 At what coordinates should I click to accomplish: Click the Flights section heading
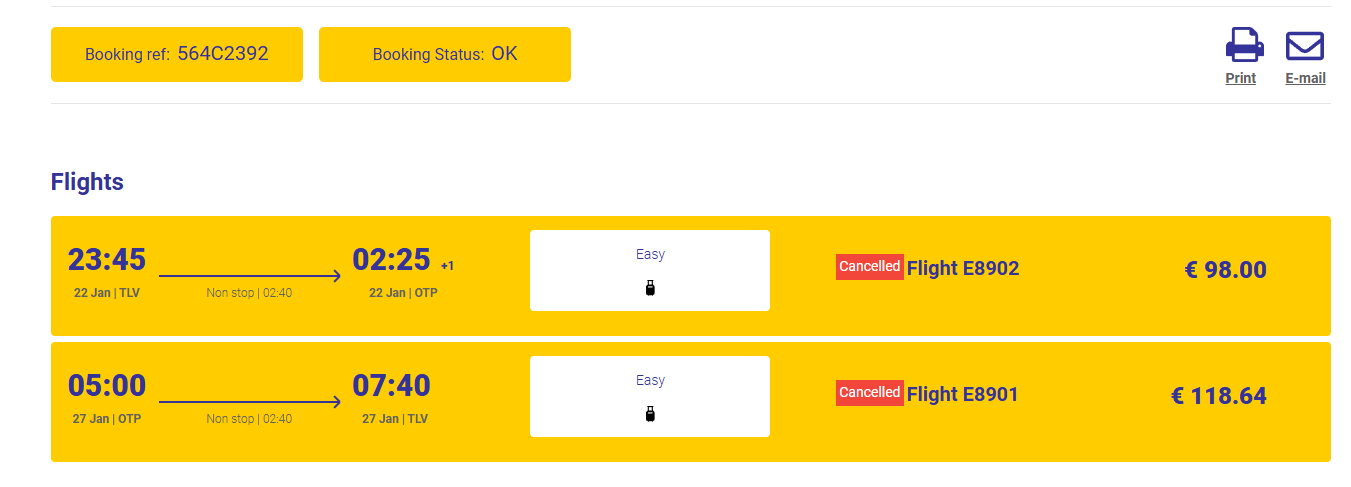87,182
